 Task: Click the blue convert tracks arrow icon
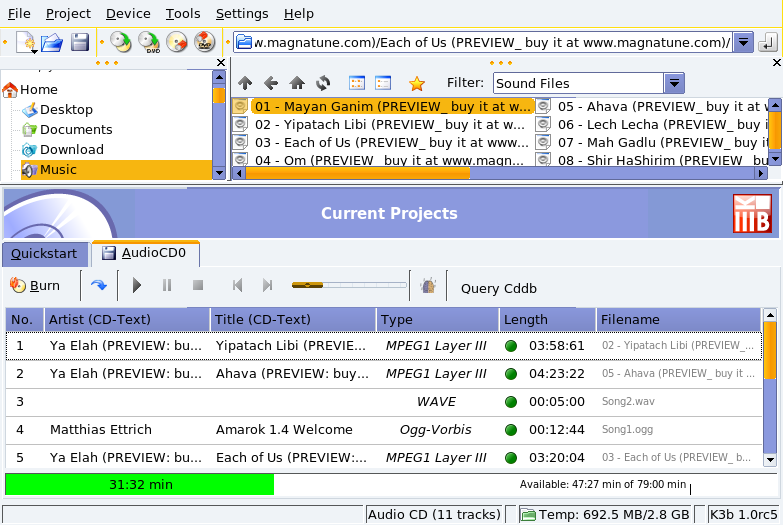[99, 285]
